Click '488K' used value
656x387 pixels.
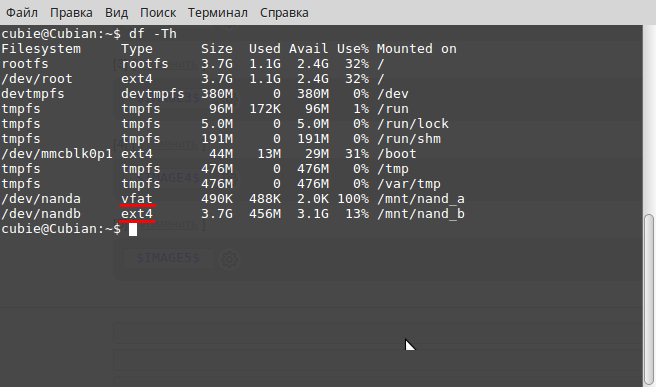(x=265, y=199)
